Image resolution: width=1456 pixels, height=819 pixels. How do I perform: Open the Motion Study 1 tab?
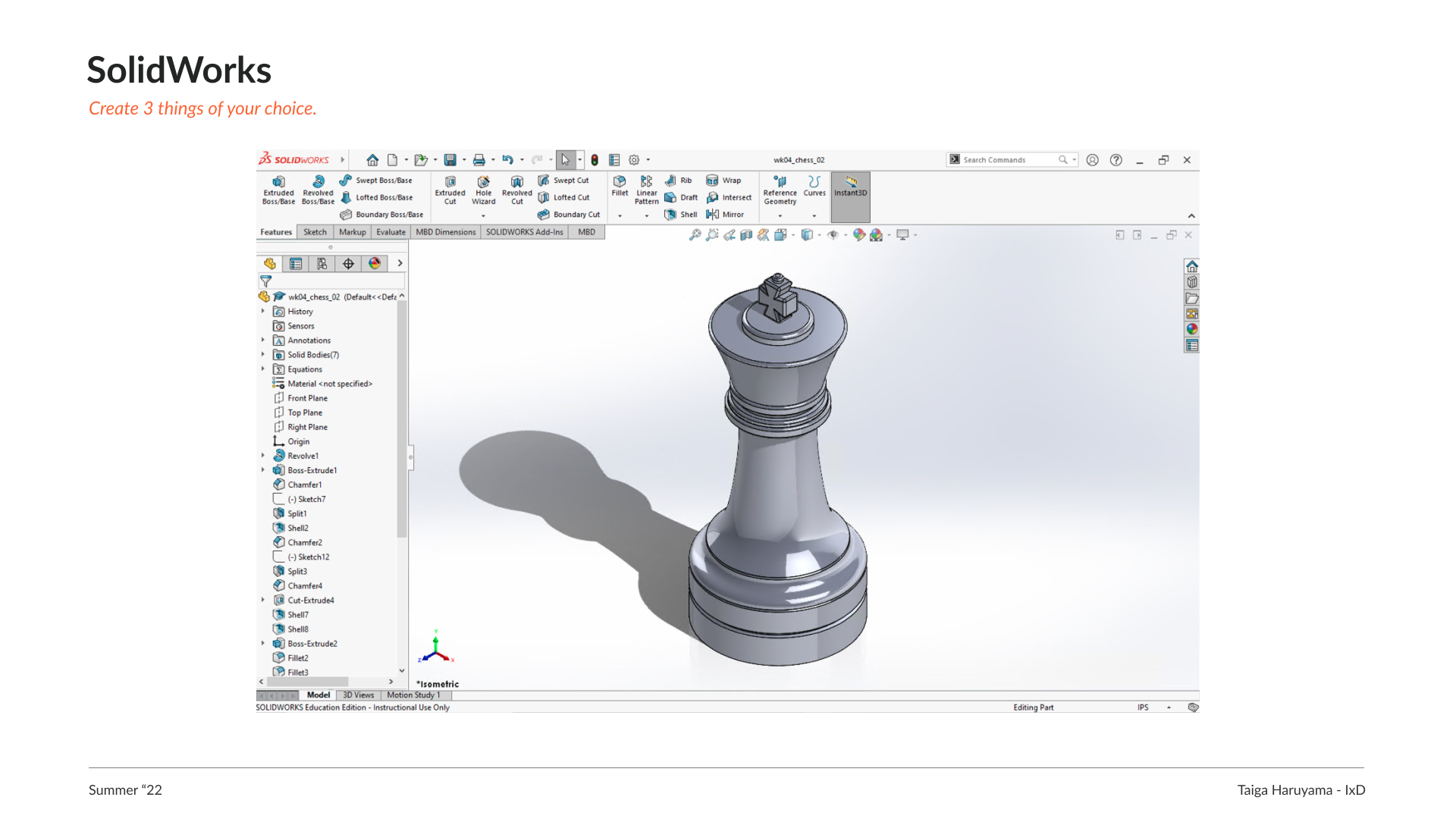point(413,695)
